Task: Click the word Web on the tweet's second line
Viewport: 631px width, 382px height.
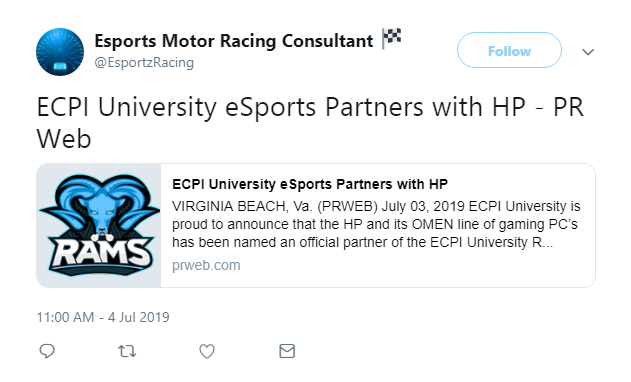Action: [x=64, y=139]
